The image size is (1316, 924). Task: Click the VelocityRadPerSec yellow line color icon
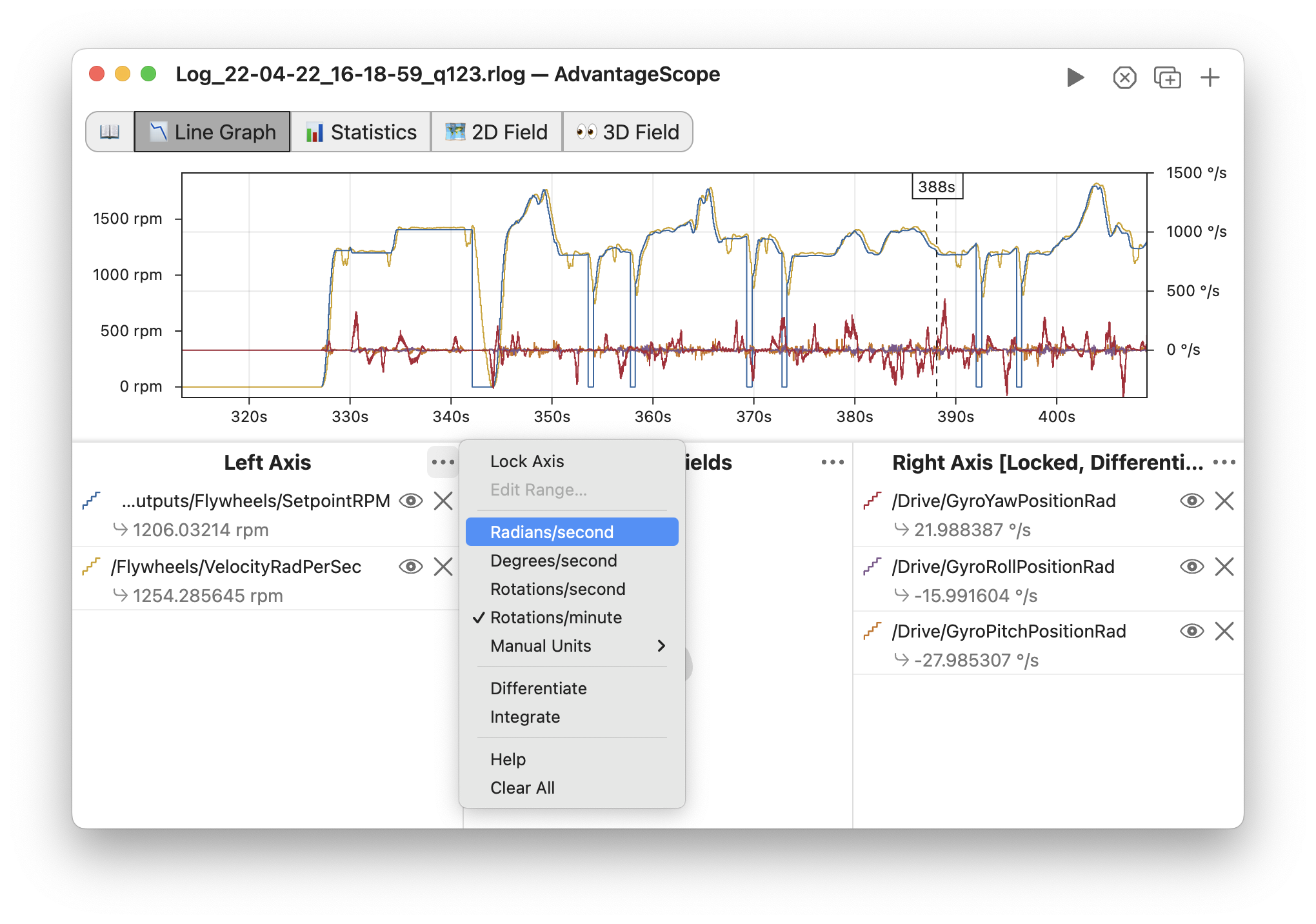92,567
